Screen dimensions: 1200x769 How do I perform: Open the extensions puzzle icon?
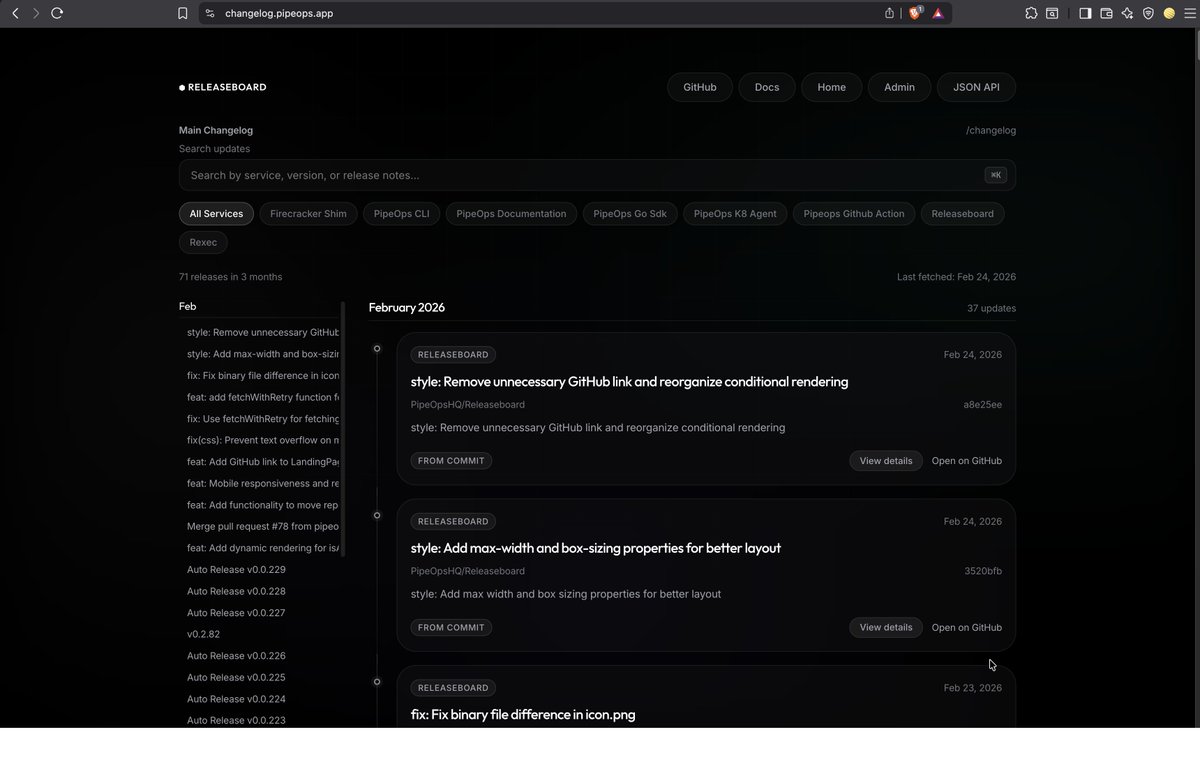[x=1031, y=13]
